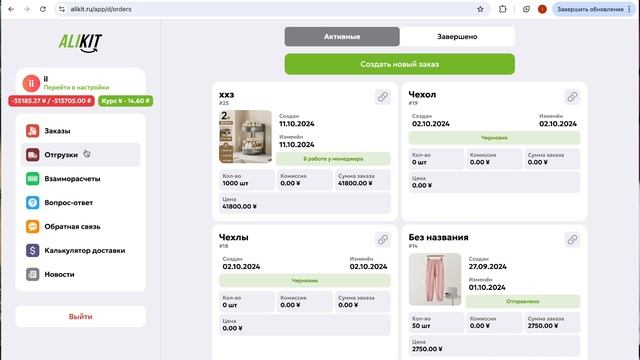The height and width of the screenshot is (360, 640).
Task: Click the Отправлено status label
Action: (522, 301)
